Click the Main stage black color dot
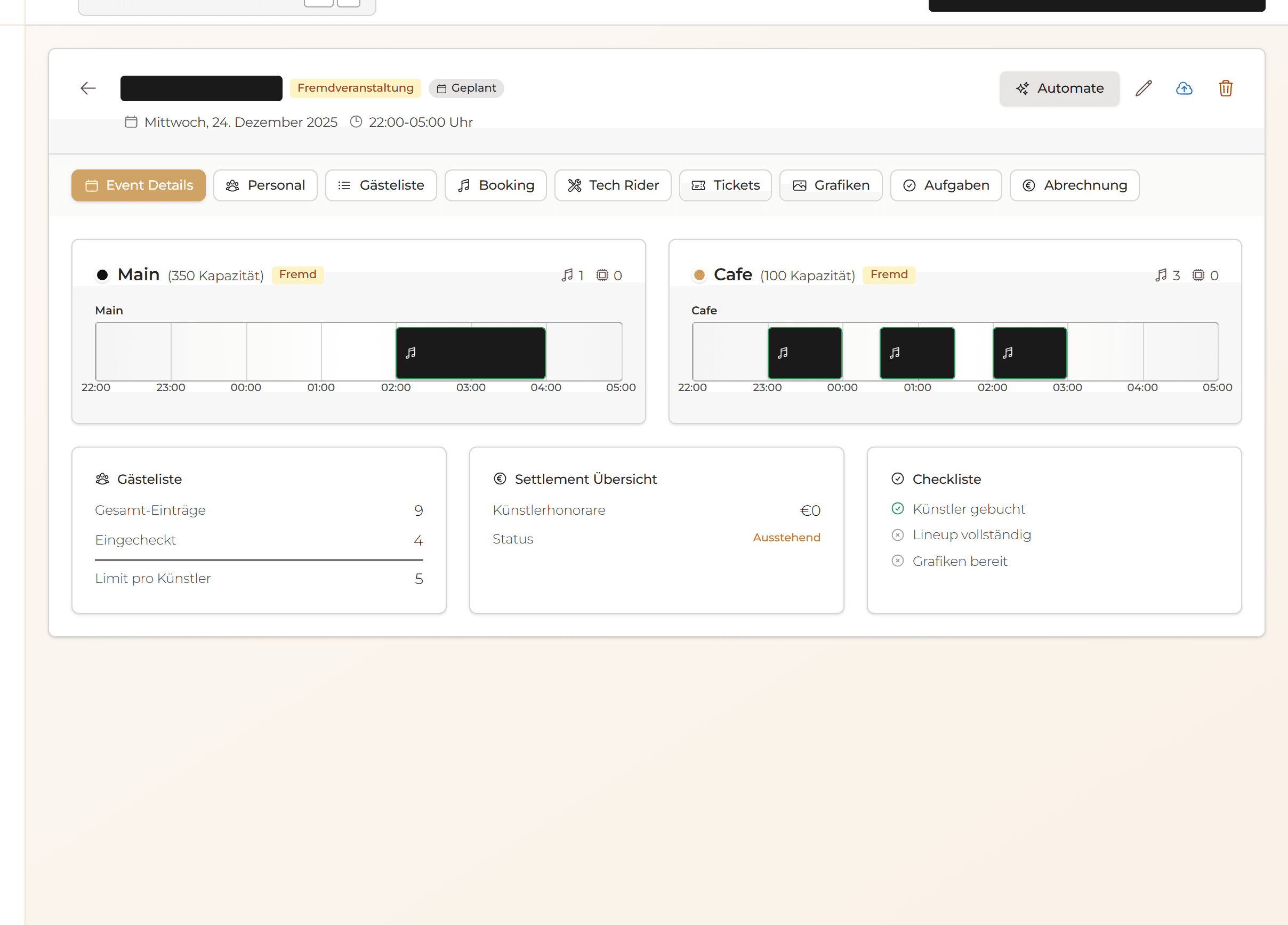1288x925 pixels. coord(102,275)
